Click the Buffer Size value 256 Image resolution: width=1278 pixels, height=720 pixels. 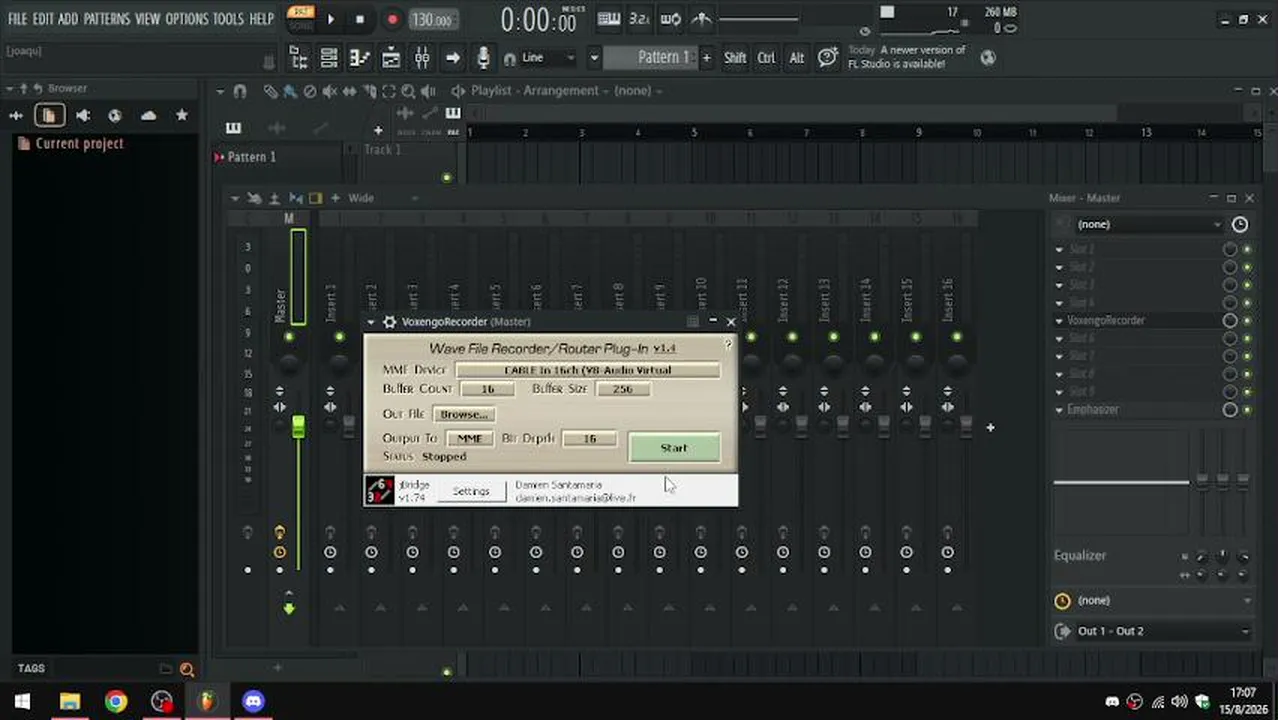(x=622, y=389)
